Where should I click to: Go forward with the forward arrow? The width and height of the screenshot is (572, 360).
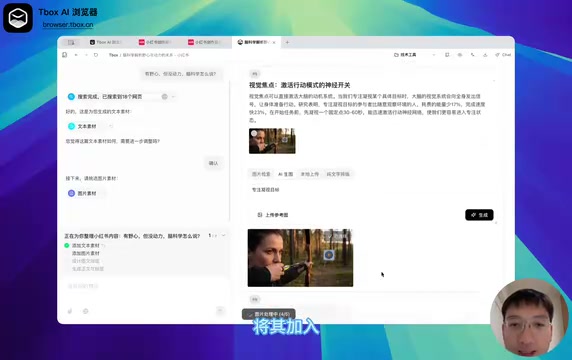[x=86, y=55]
